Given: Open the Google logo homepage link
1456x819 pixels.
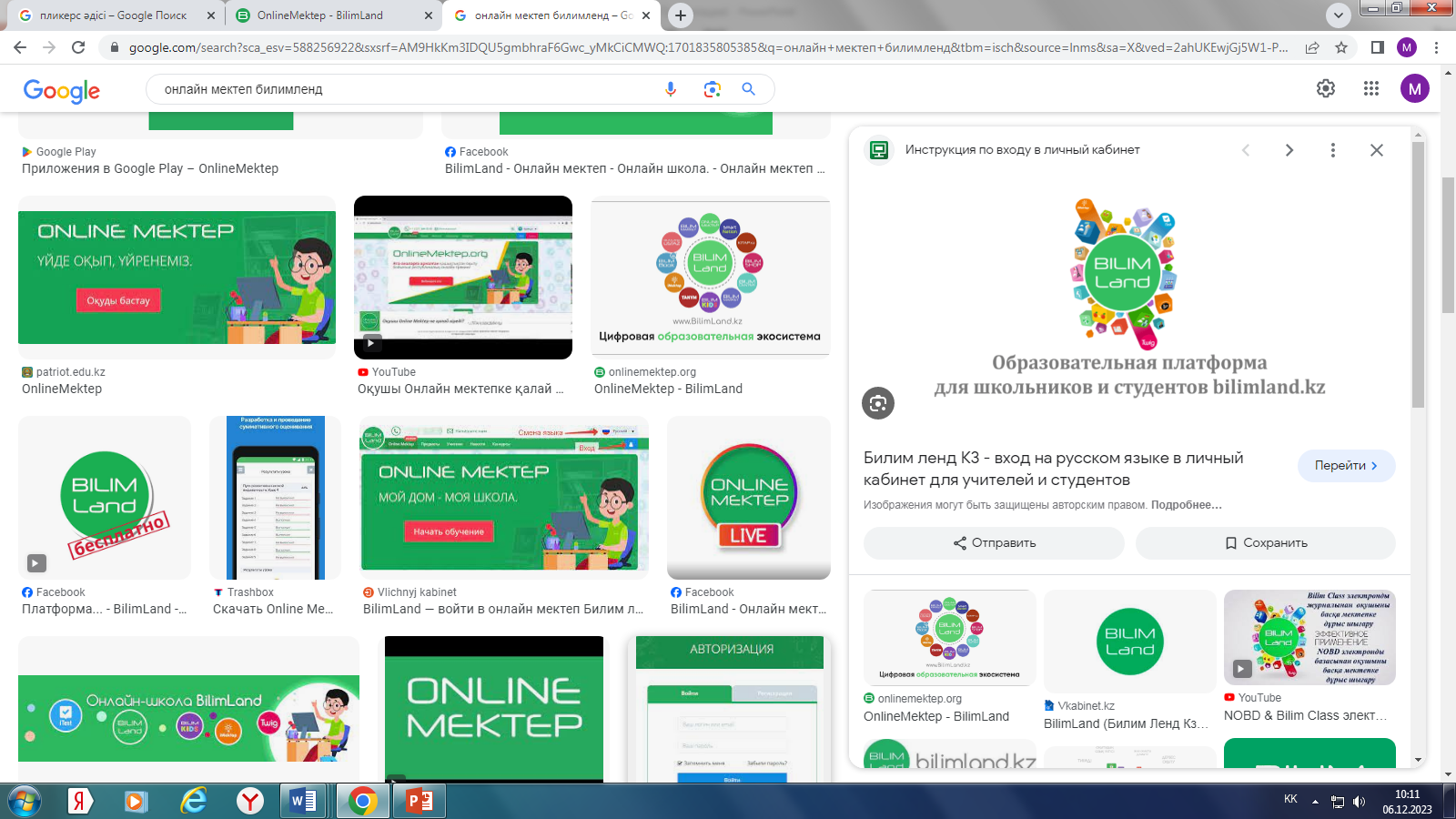Looking at the screenshot, I should (x=62, y=90).
